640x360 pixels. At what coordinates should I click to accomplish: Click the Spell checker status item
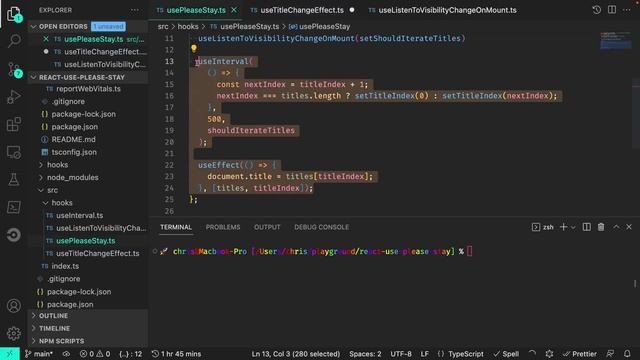point(506,353)
